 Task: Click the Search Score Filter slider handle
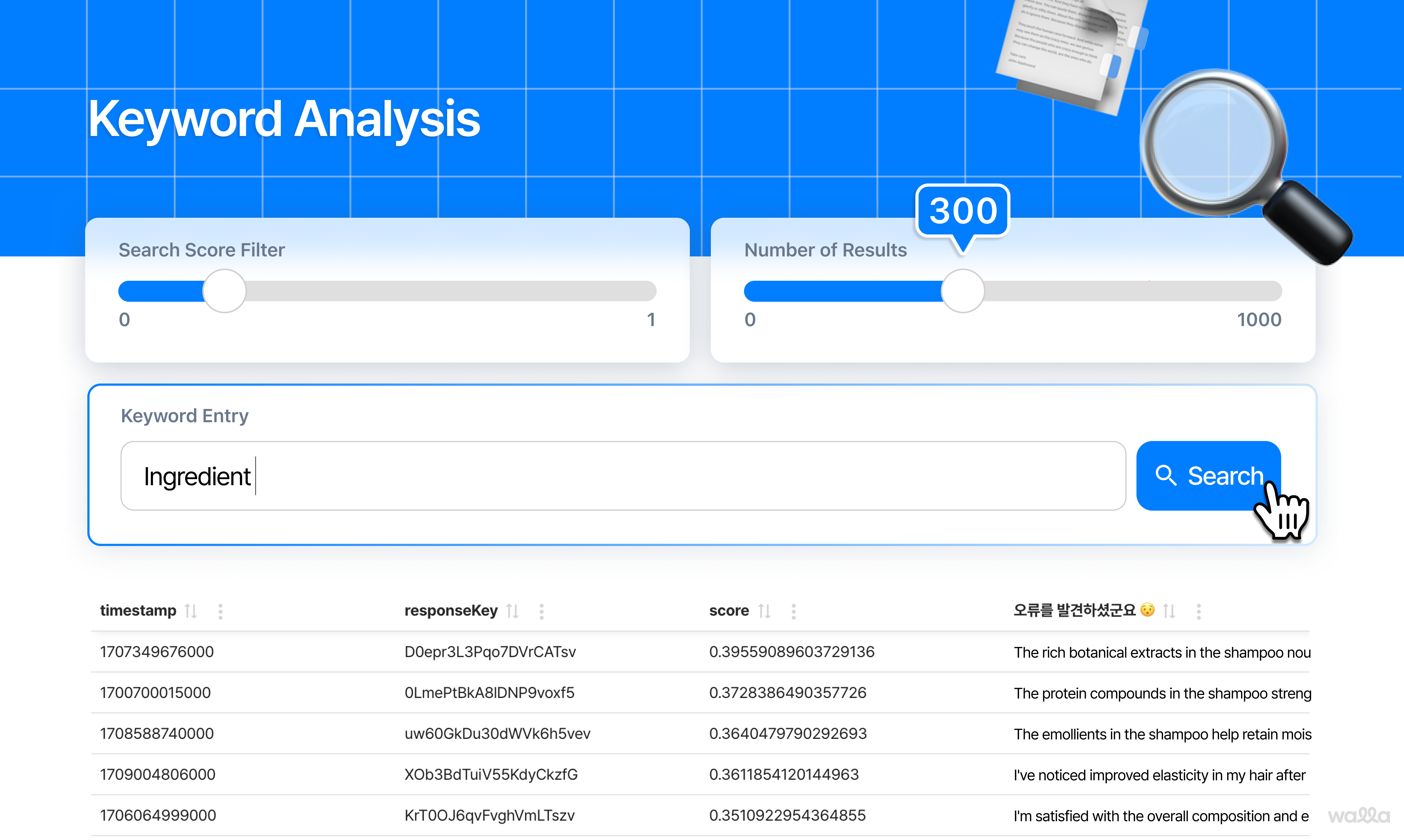[225, 291]
